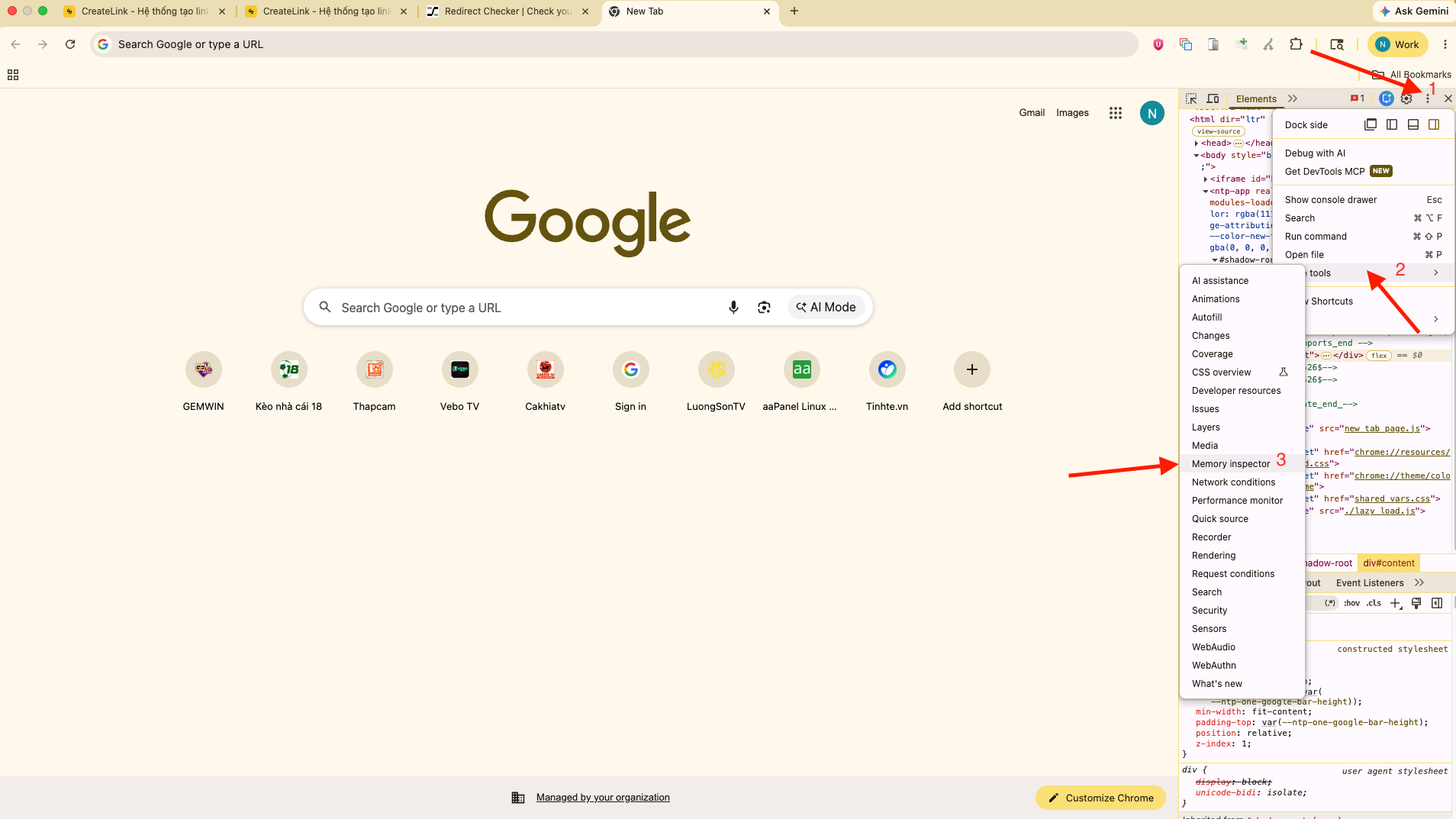Open the new_tab_page.js source link
The height and width of the screenshot is (819, 1456).
(1382, 429)
